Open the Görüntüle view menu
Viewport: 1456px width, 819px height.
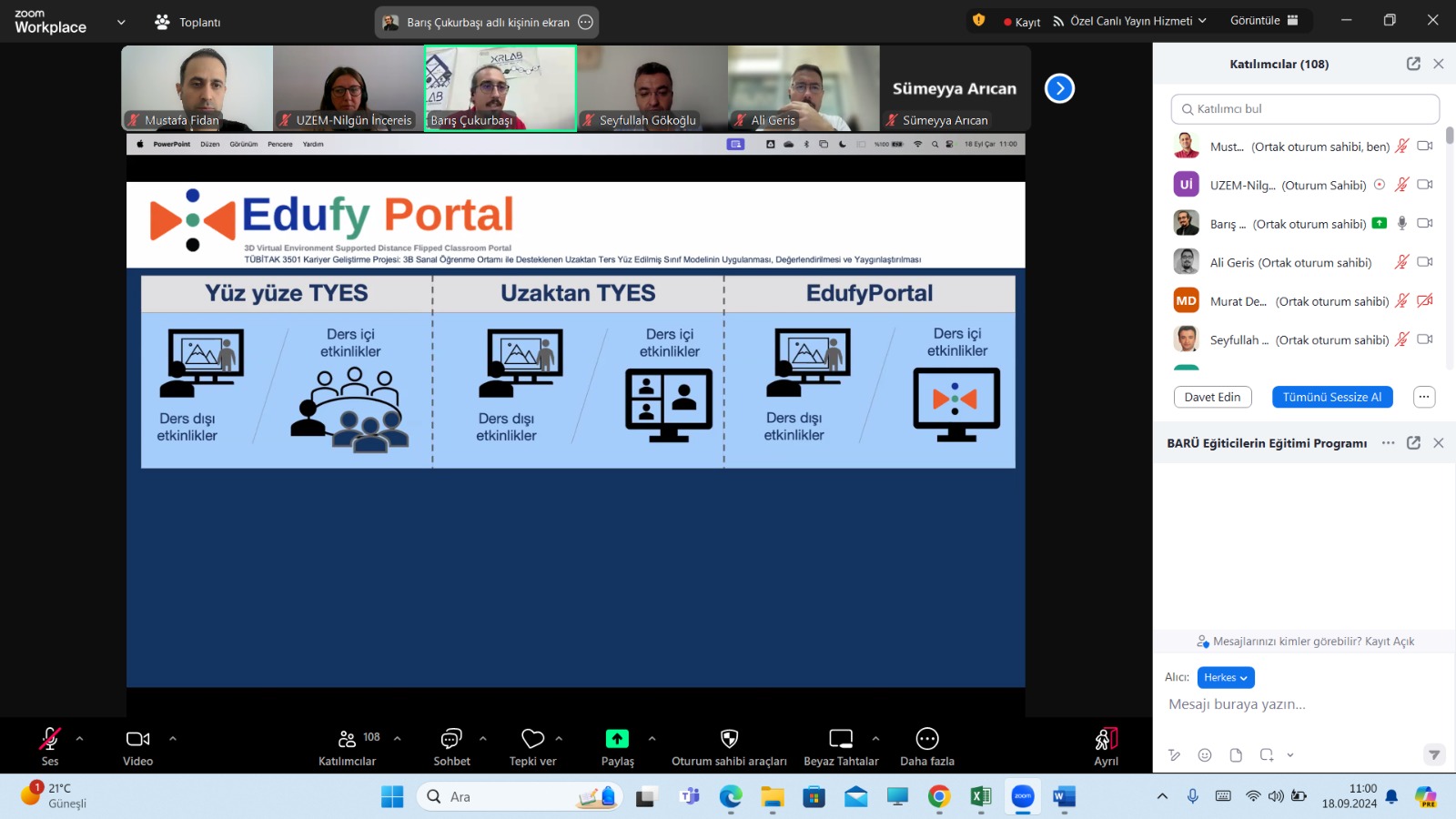tap(1265, 20)
